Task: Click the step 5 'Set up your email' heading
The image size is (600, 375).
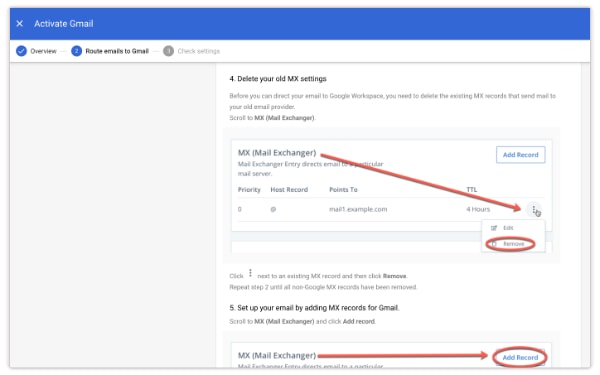Action: click(314, 308)
